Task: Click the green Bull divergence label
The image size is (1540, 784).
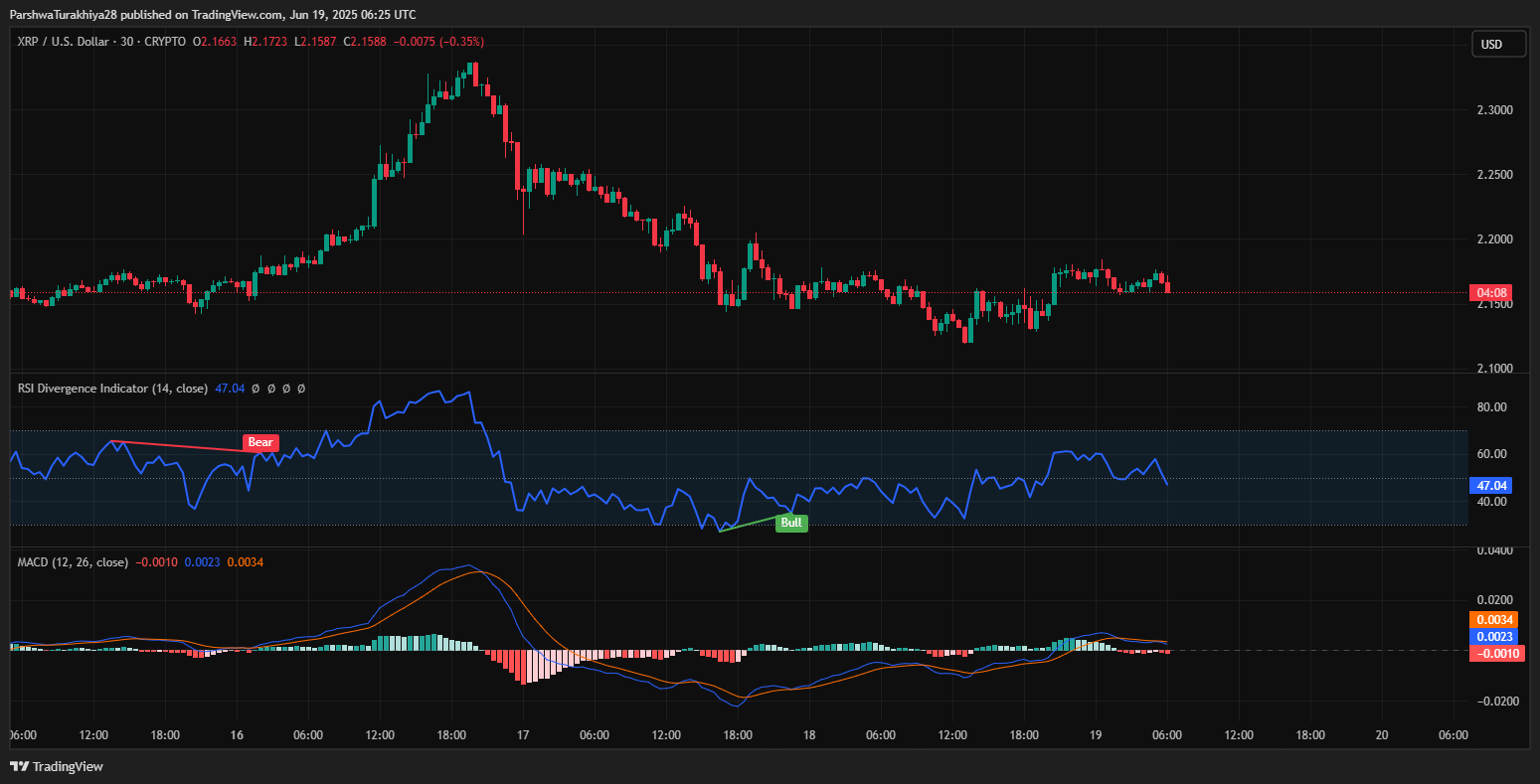Action: pyautogui.click(x=791, y=523)
